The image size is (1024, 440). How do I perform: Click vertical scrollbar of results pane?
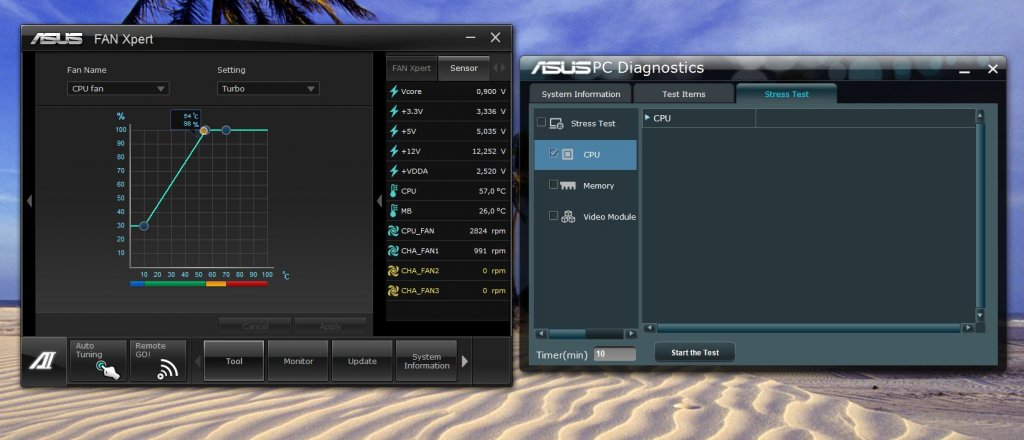point(980,215)
